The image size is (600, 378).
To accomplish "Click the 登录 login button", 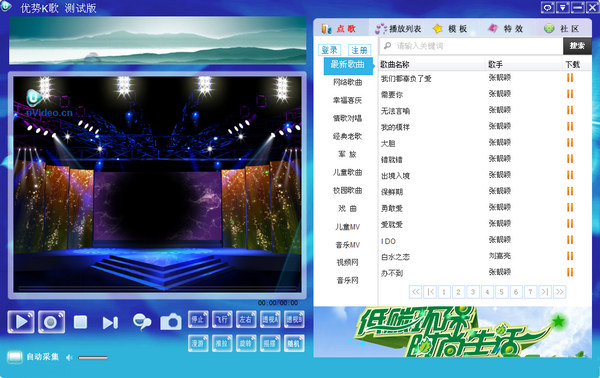I will (329, 50).
